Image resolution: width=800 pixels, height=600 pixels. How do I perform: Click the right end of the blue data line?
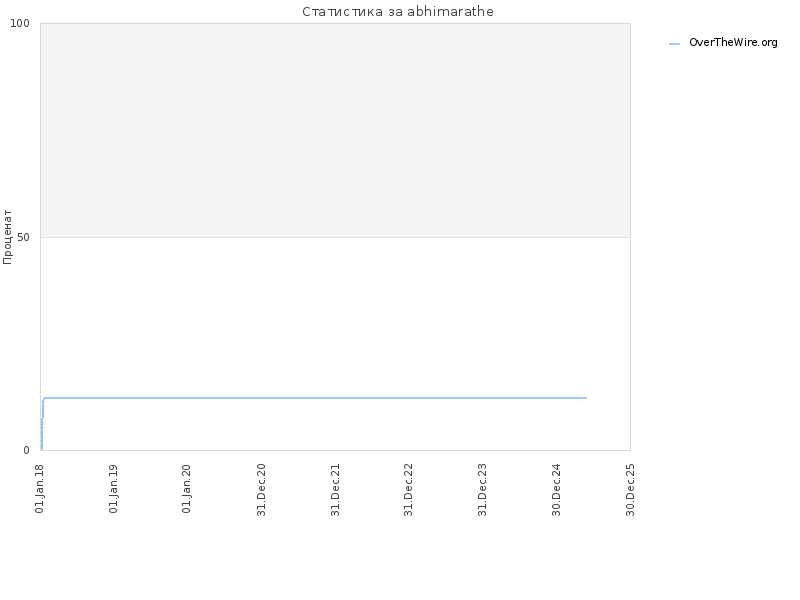pyautogui.click(x=586, y=397)
